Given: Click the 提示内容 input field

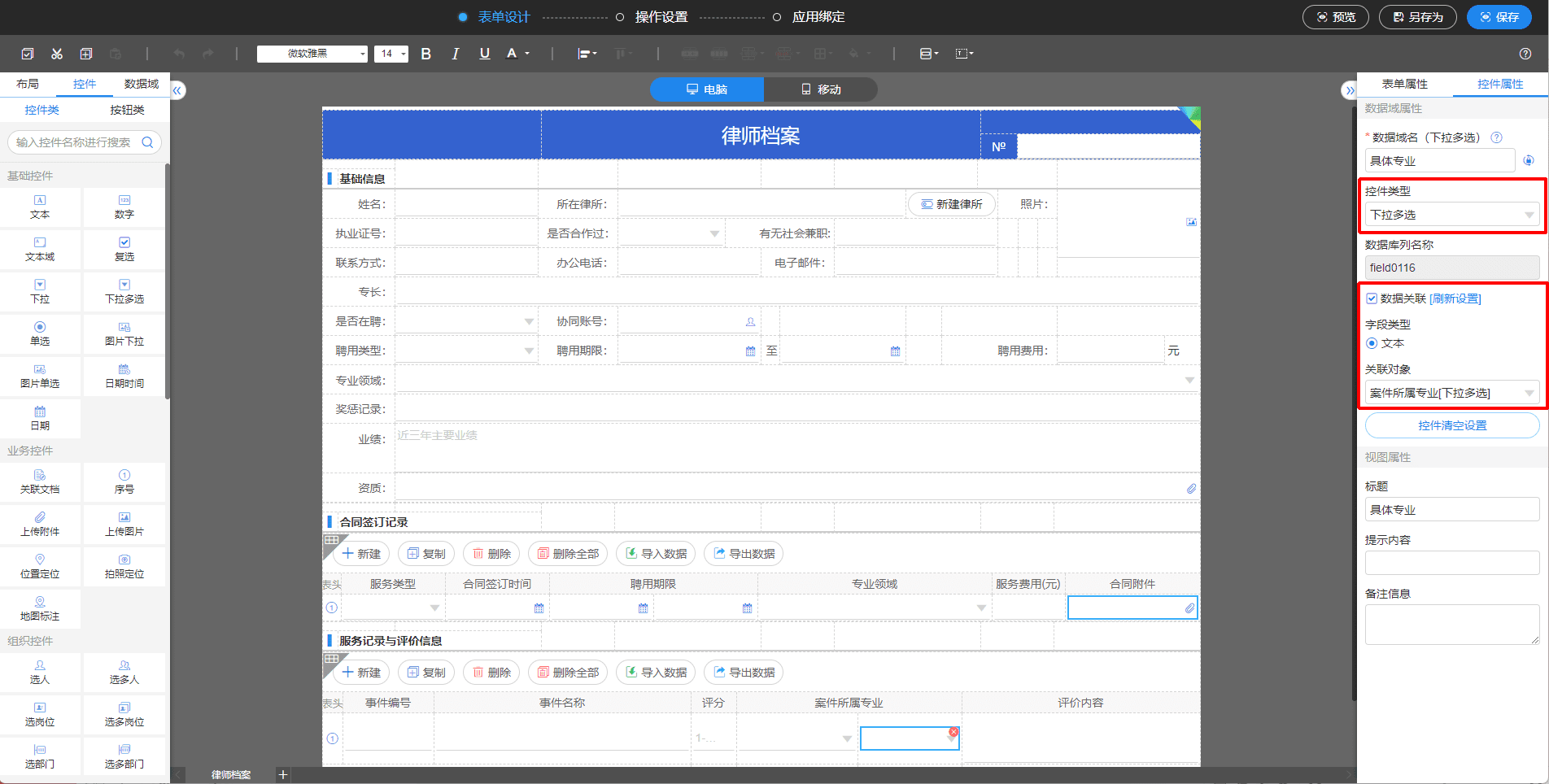Looking at the screenshot, I should [1452, 563].
